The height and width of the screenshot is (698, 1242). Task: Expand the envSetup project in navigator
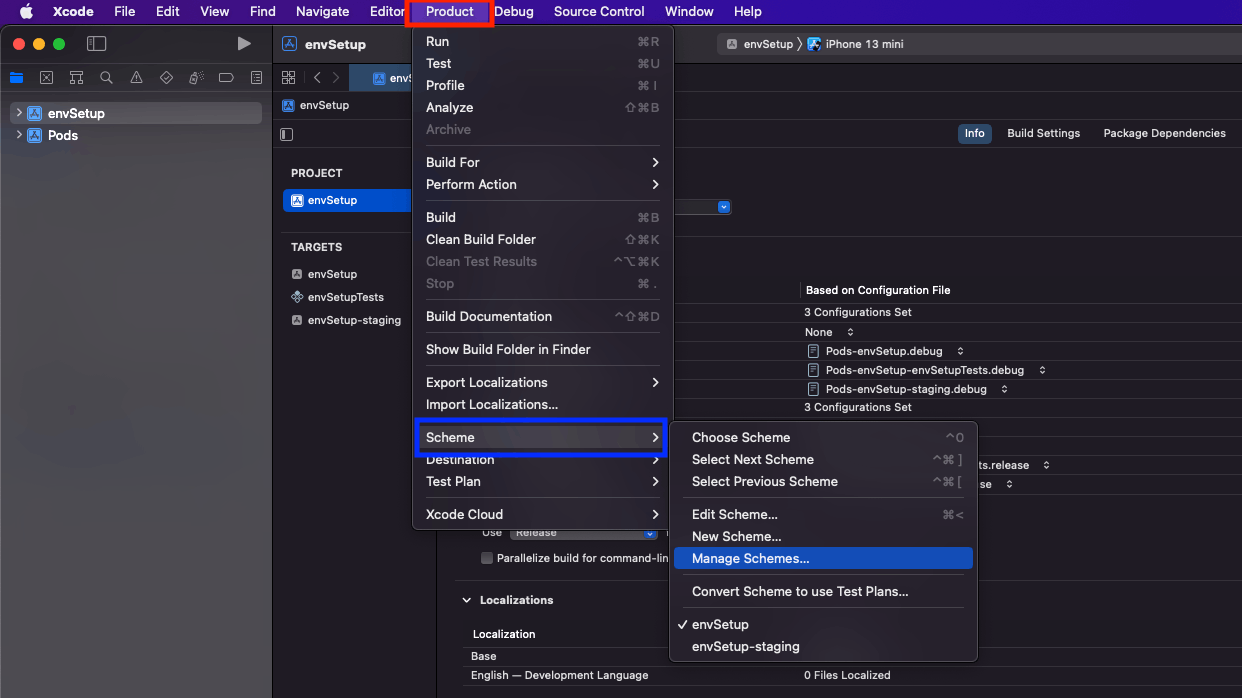(19, 113)
